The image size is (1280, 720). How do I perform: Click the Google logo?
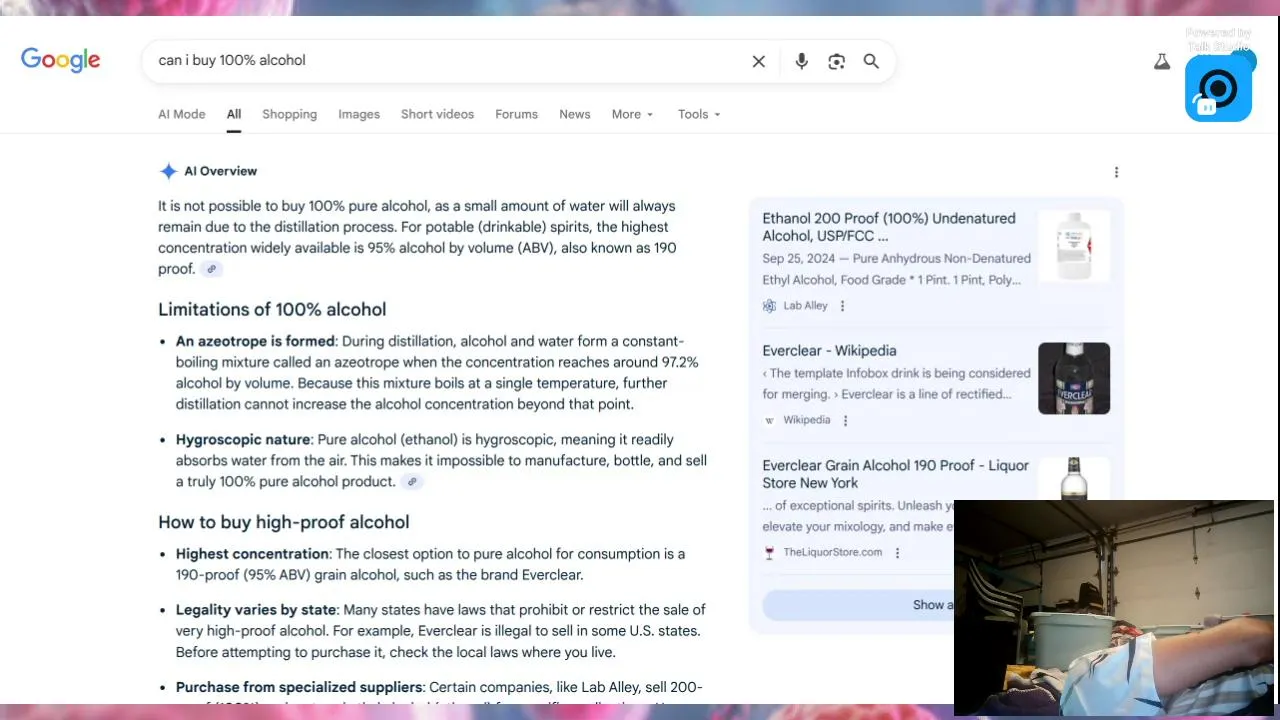pos(61,60)
